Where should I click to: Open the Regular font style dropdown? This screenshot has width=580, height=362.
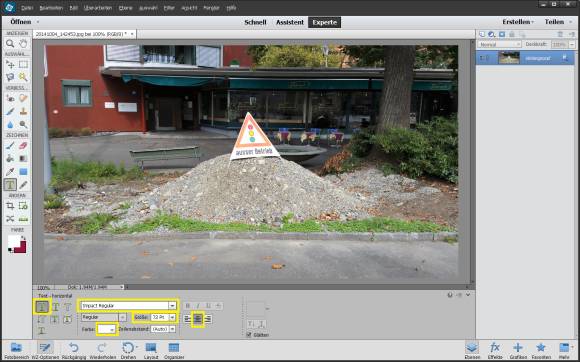(x=122, y=317)
